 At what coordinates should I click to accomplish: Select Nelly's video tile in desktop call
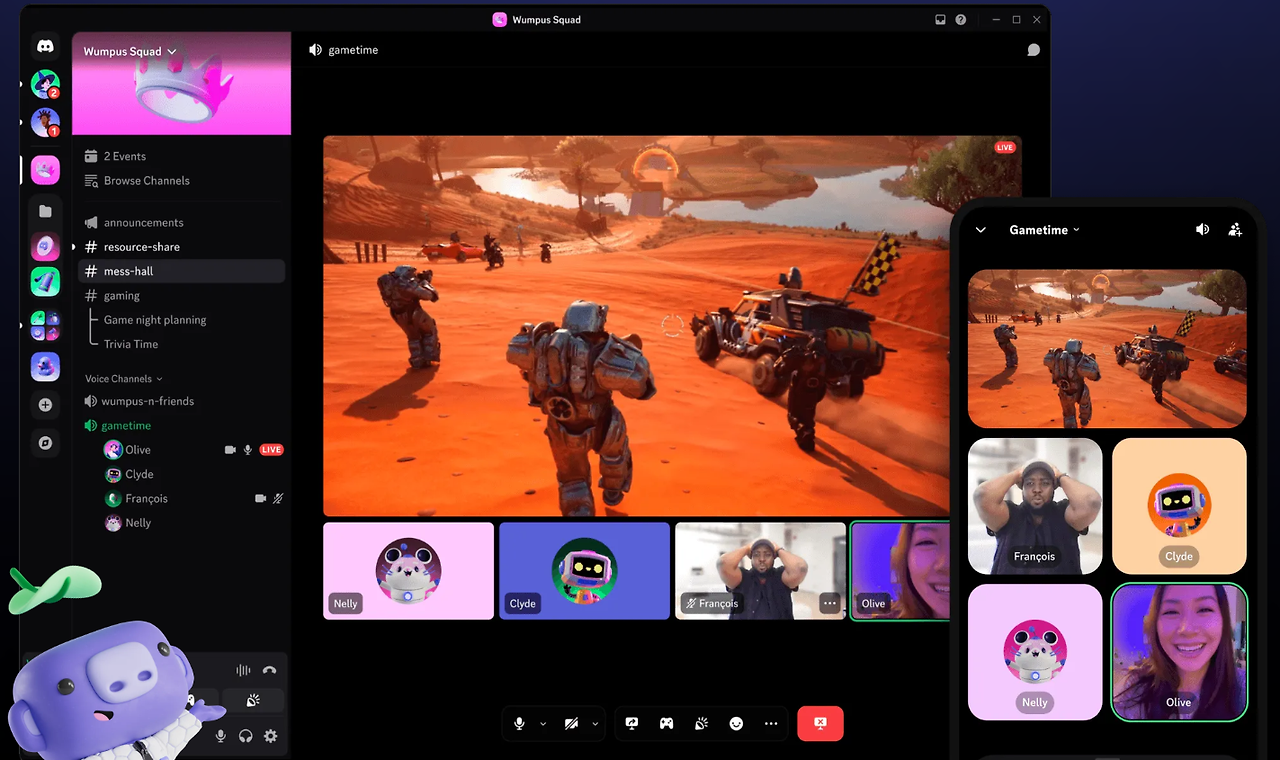click(x=408, y=571)
